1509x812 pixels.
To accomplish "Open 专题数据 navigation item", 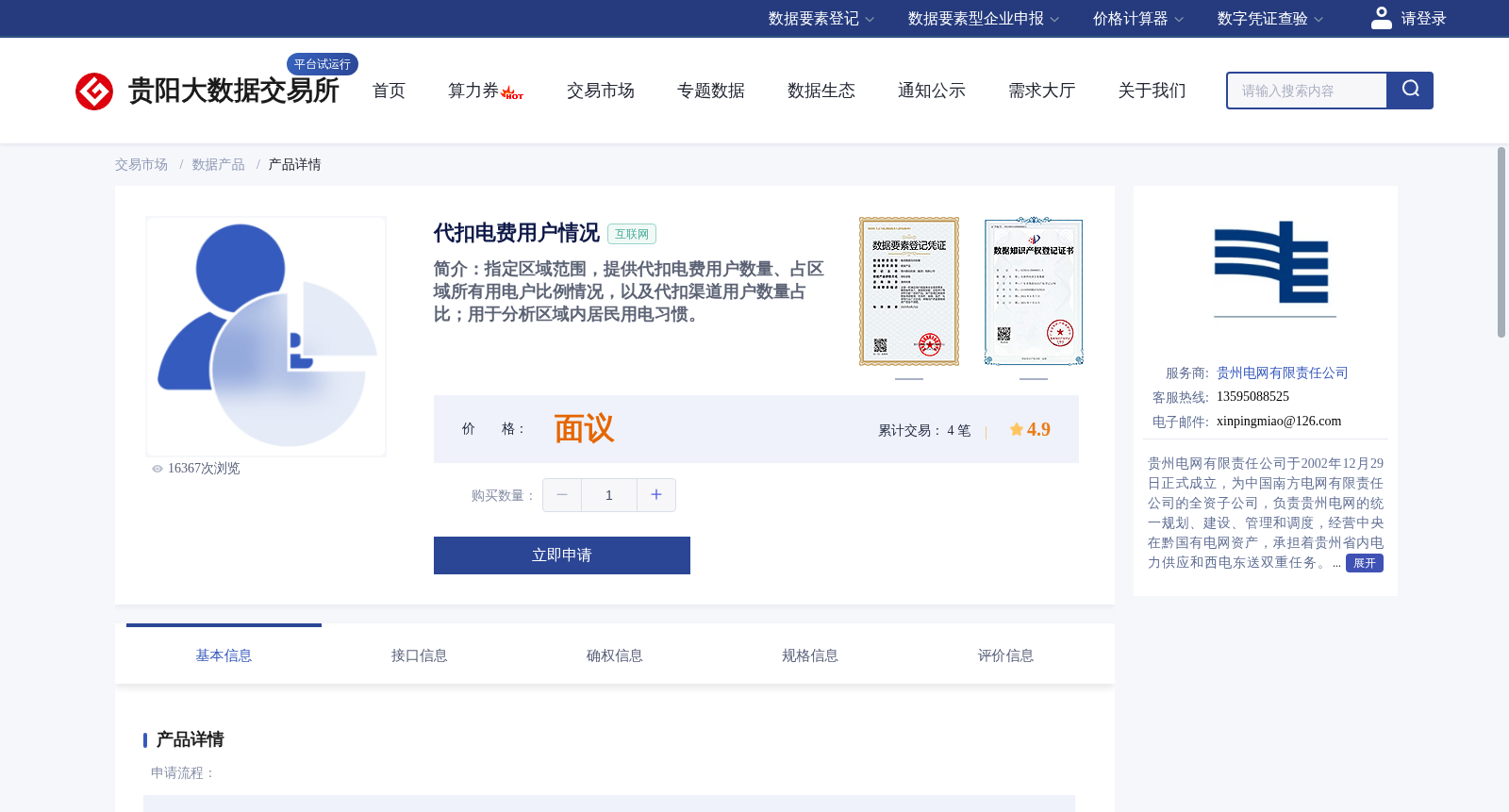I will 711,91.
